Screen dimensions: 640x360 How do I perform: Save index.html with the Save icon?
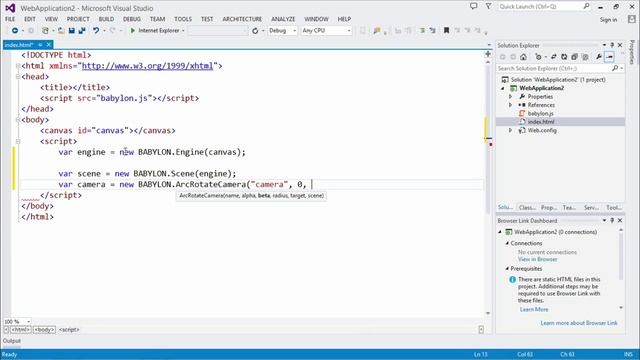click(x=71, y=31)
